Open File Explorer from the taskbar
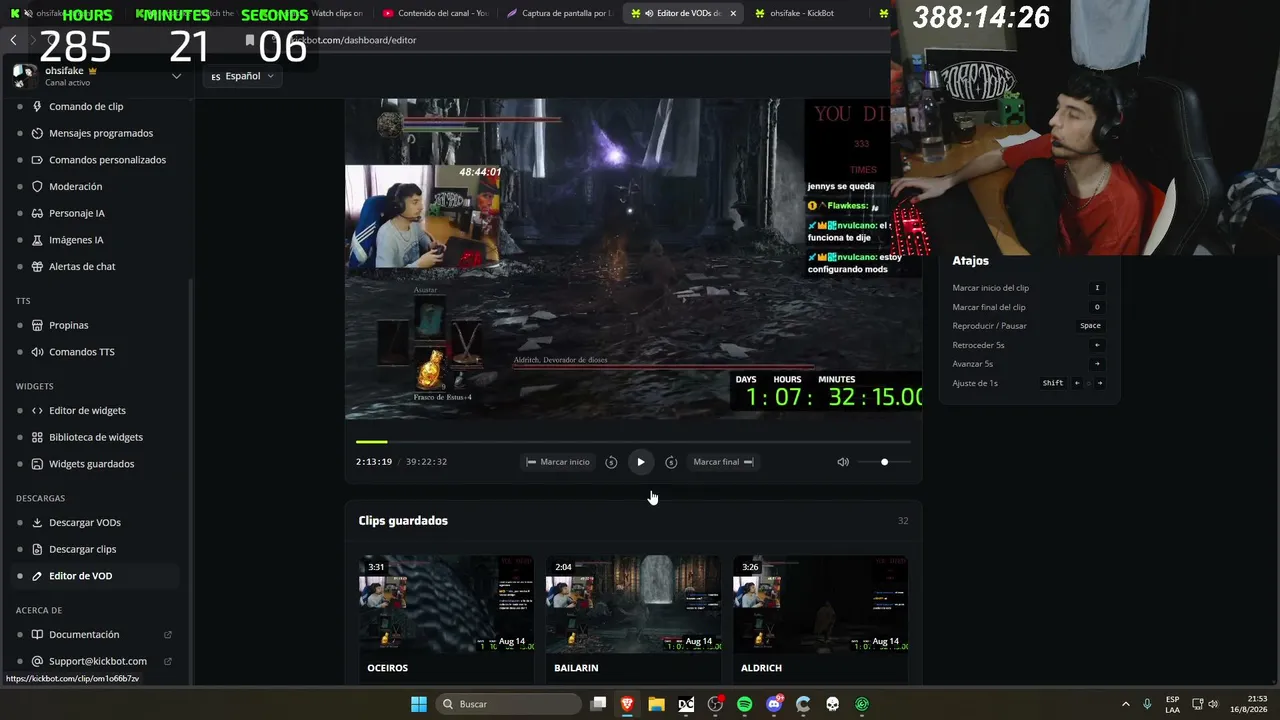The width and height of the screenshot is (1280, 720). [x=656, y=704]
